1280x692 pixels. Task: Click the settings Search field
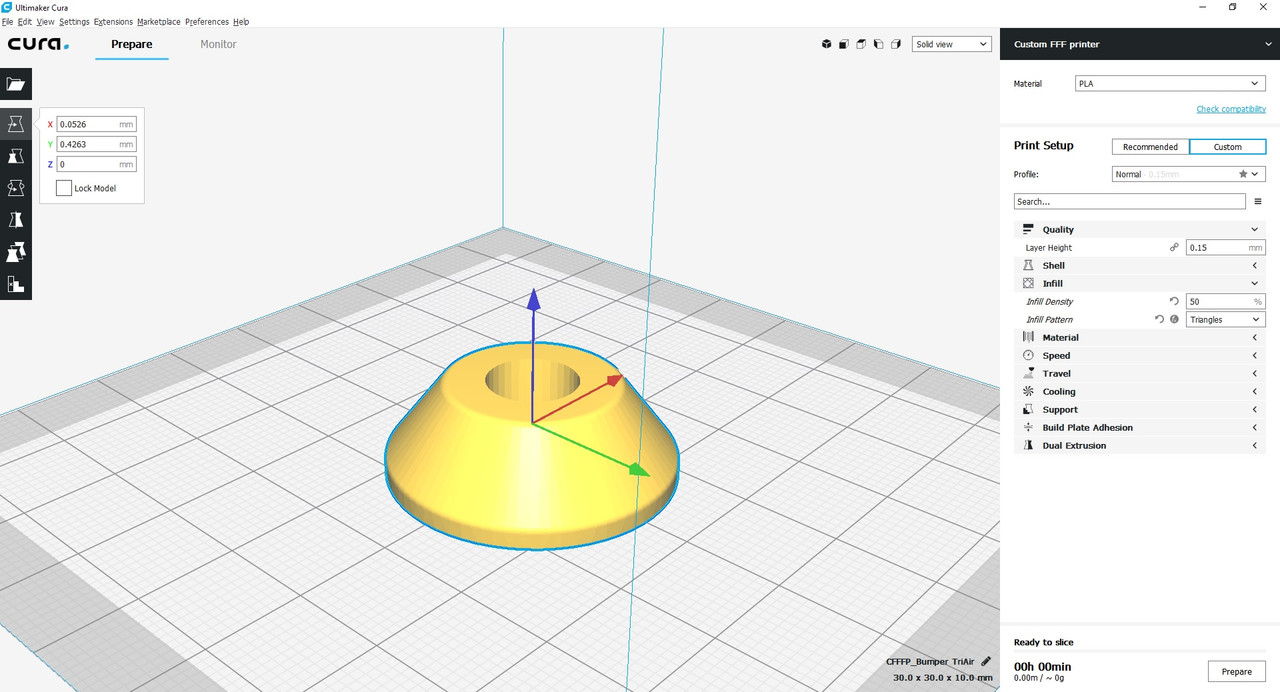pos(1130,201)
